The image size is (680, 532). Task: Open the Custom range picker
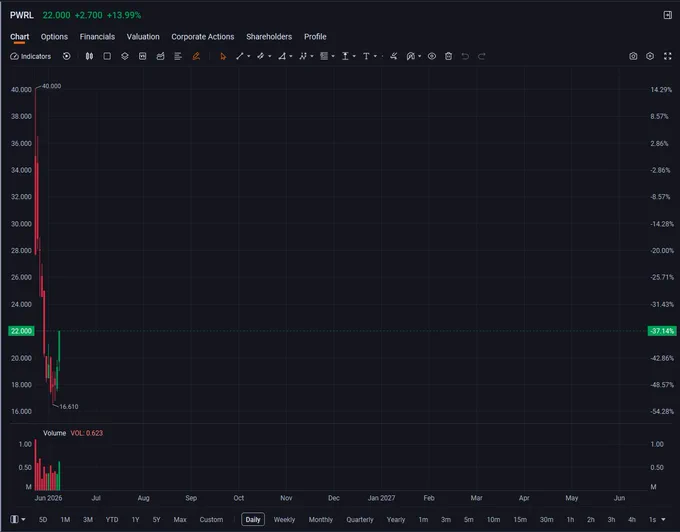[211, 519]
